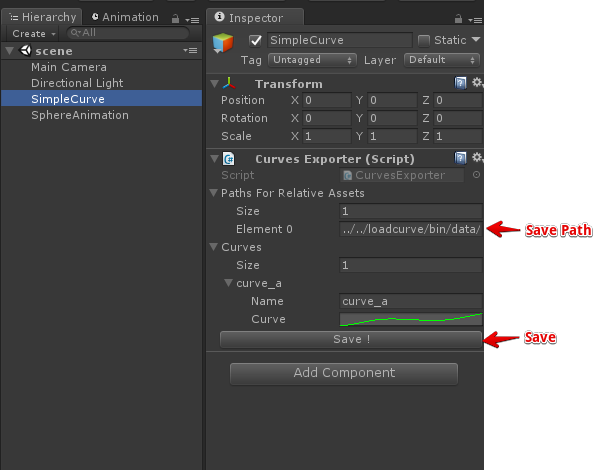Open Curves Exporter help reference
The image size is (599, 470).
(460, 158)
